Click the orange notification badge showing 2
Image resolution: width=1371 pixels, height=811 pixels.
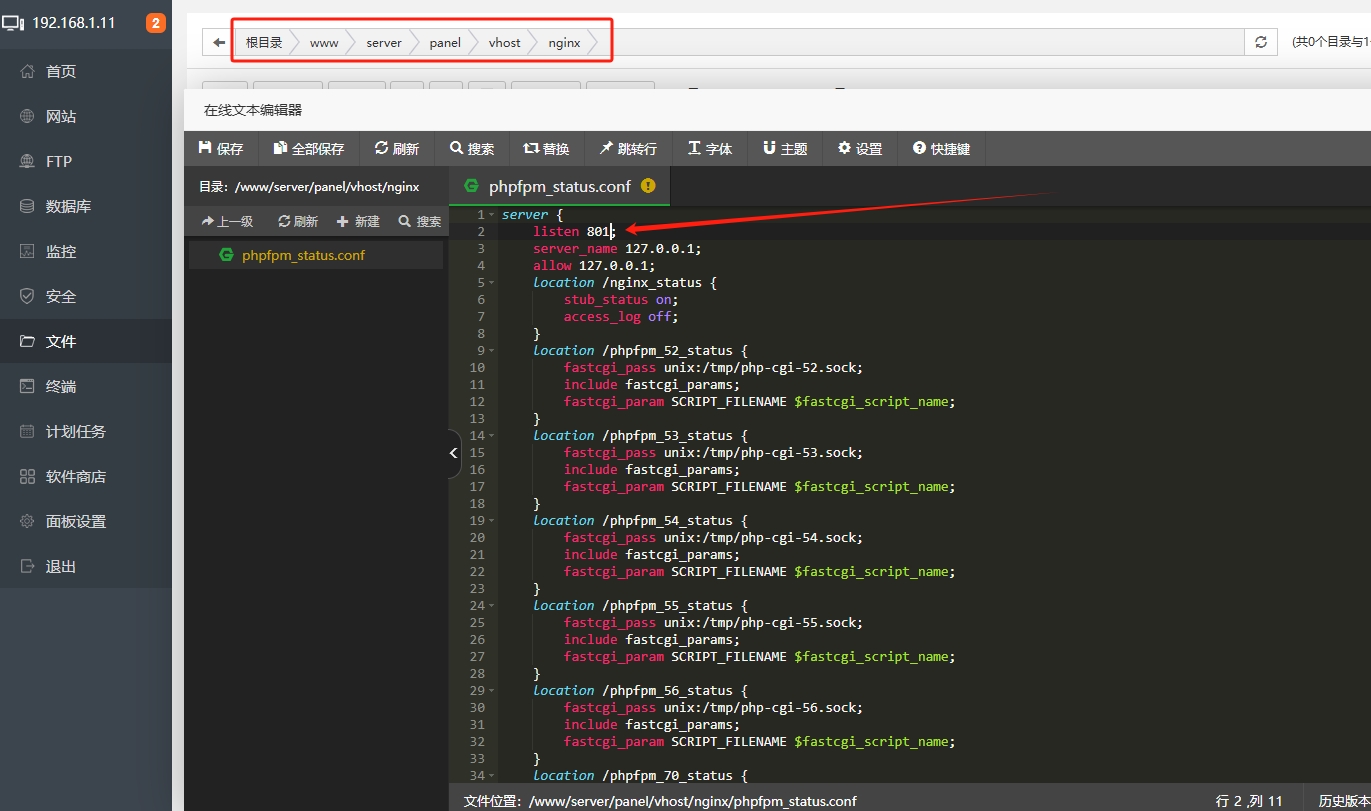pyautogui.click(x=156, y=22)
